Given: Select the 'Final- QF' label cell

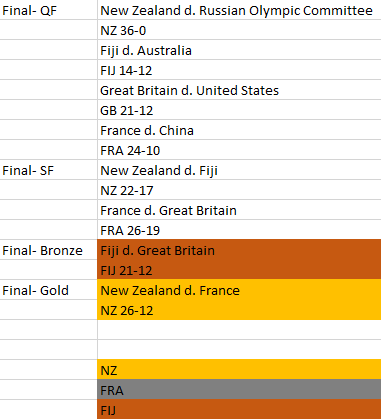Looking at the screenshot, I should 48,10.
